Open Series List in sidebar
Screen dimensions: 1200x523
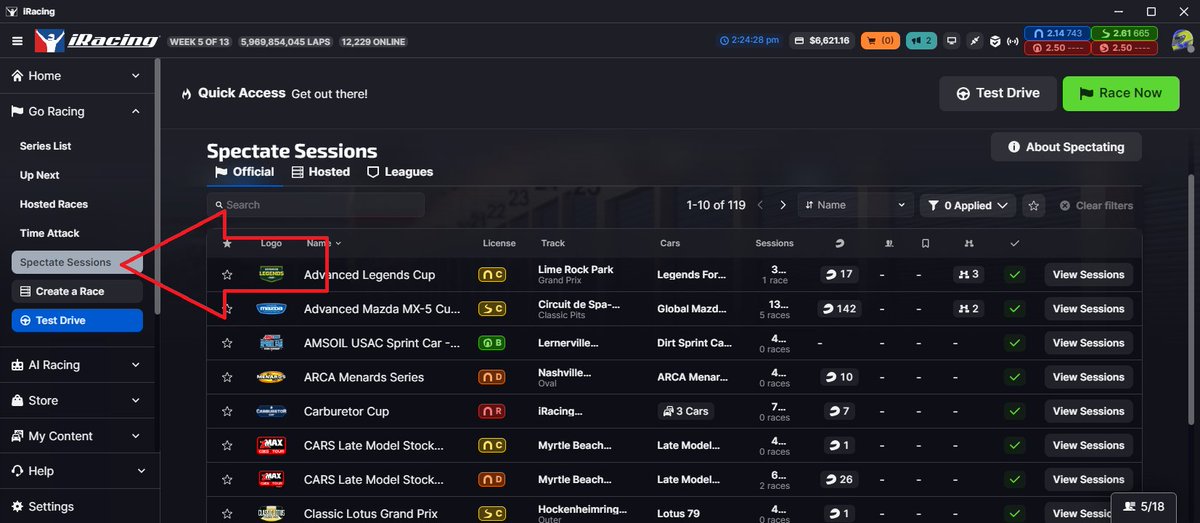(46, 146)
